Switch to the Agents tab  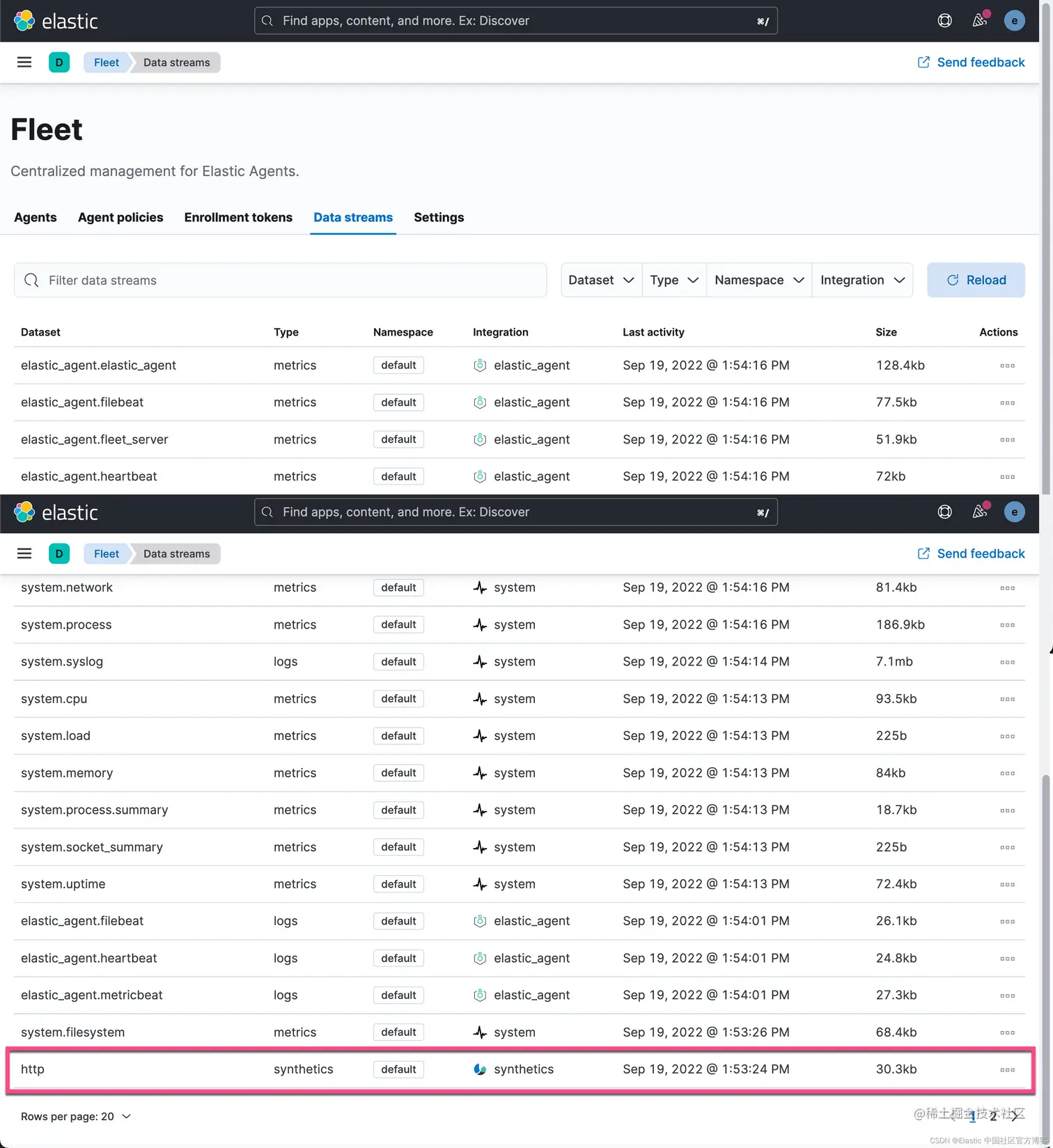tap(36, 217)
